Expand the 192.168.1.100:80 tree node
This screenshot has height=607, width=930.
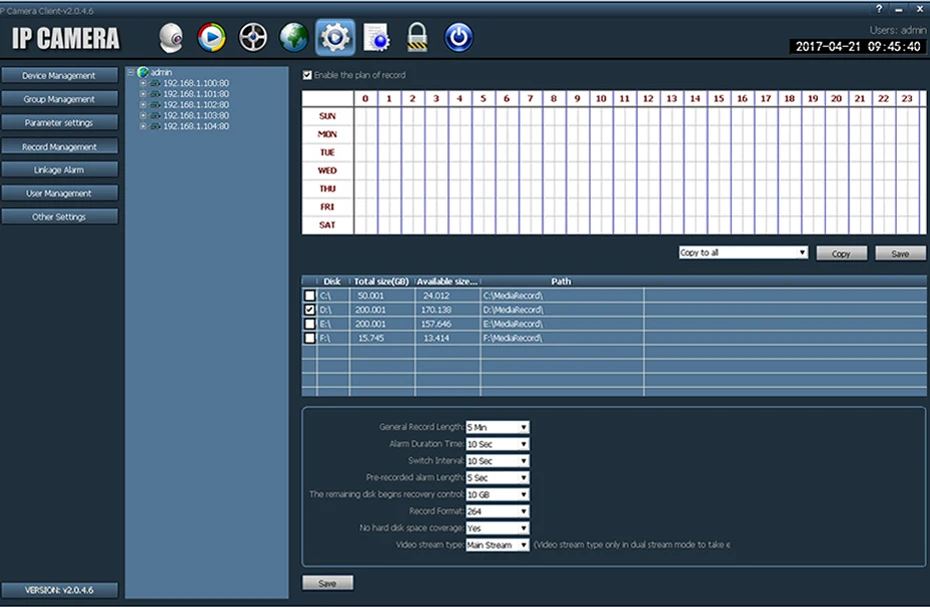point(143,83)
